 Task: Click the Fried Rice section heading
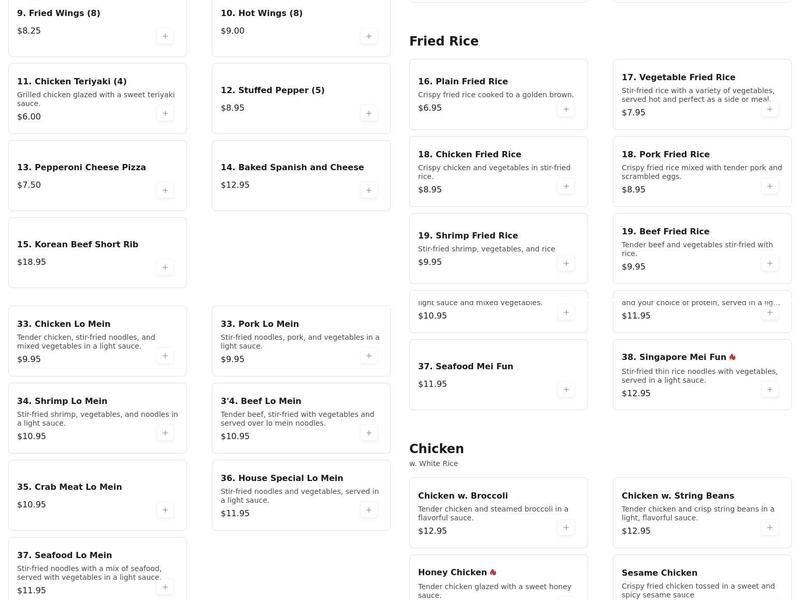tap(443, 40)
